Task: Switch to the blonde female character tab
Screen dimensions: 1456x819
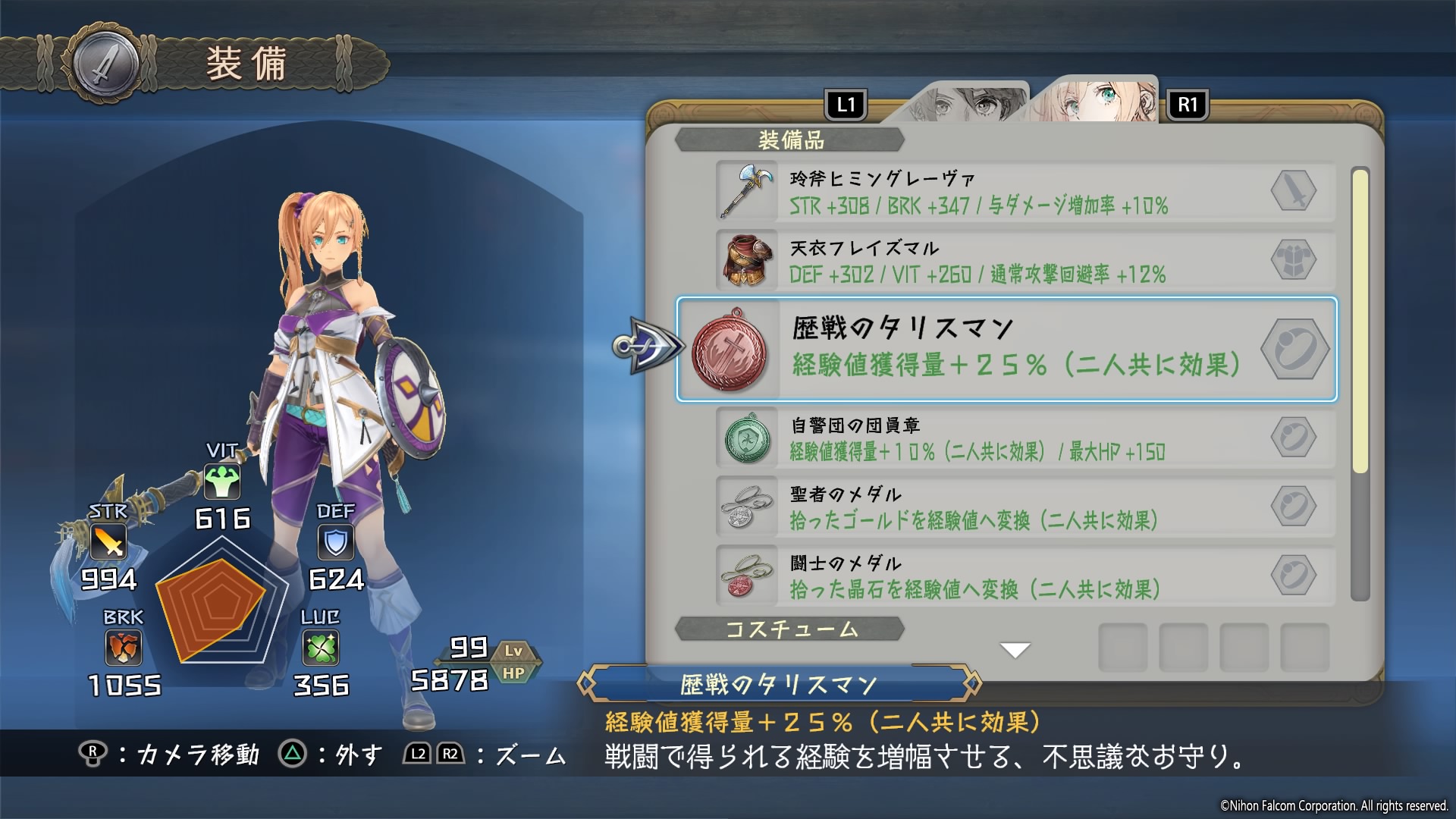Action: 1096,99
